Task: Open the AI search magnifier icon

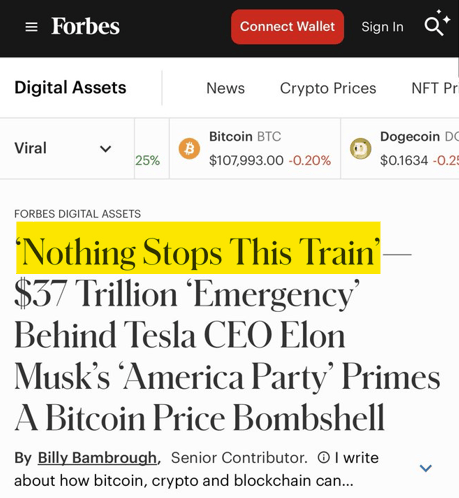Action: (x=437, y=23)
